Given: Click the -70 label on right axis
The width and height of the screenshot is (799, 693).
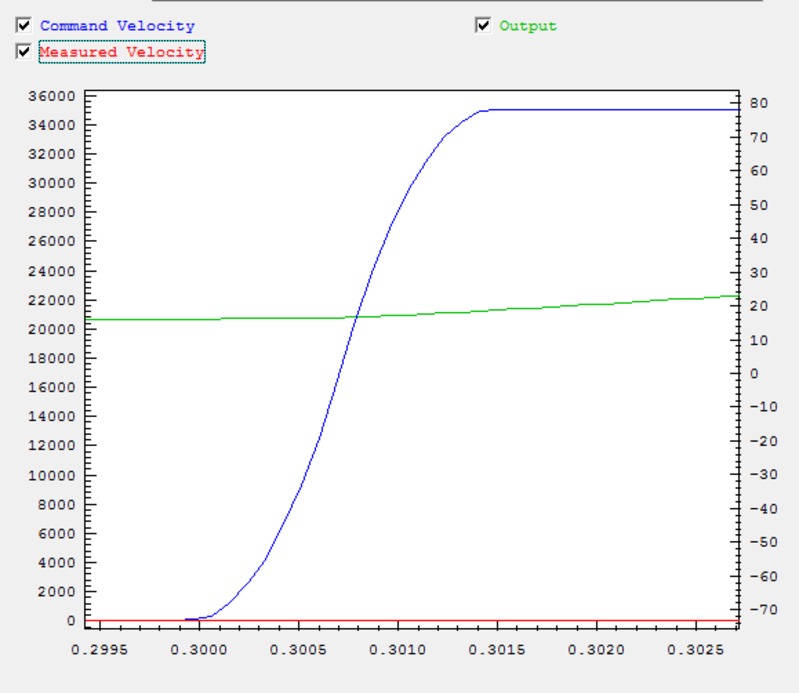Looking at the screenshot, I should point(761,609).
